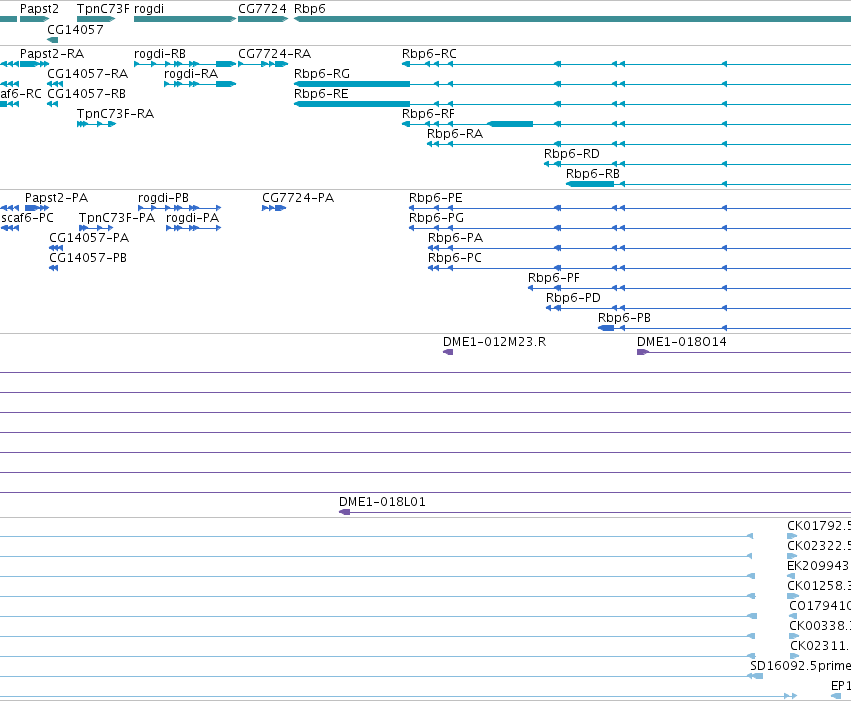
Task: Open the rogdi gene label
Action: [x=149, y=9]
